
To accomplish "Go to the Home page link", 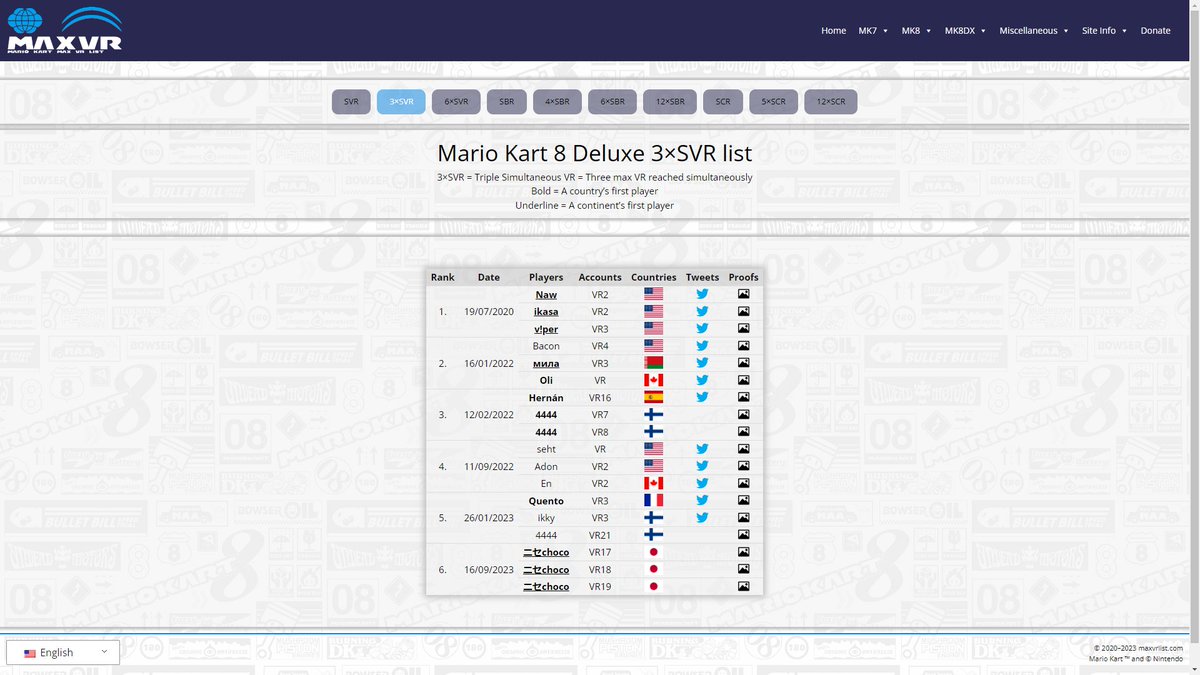I will (833, 30).
